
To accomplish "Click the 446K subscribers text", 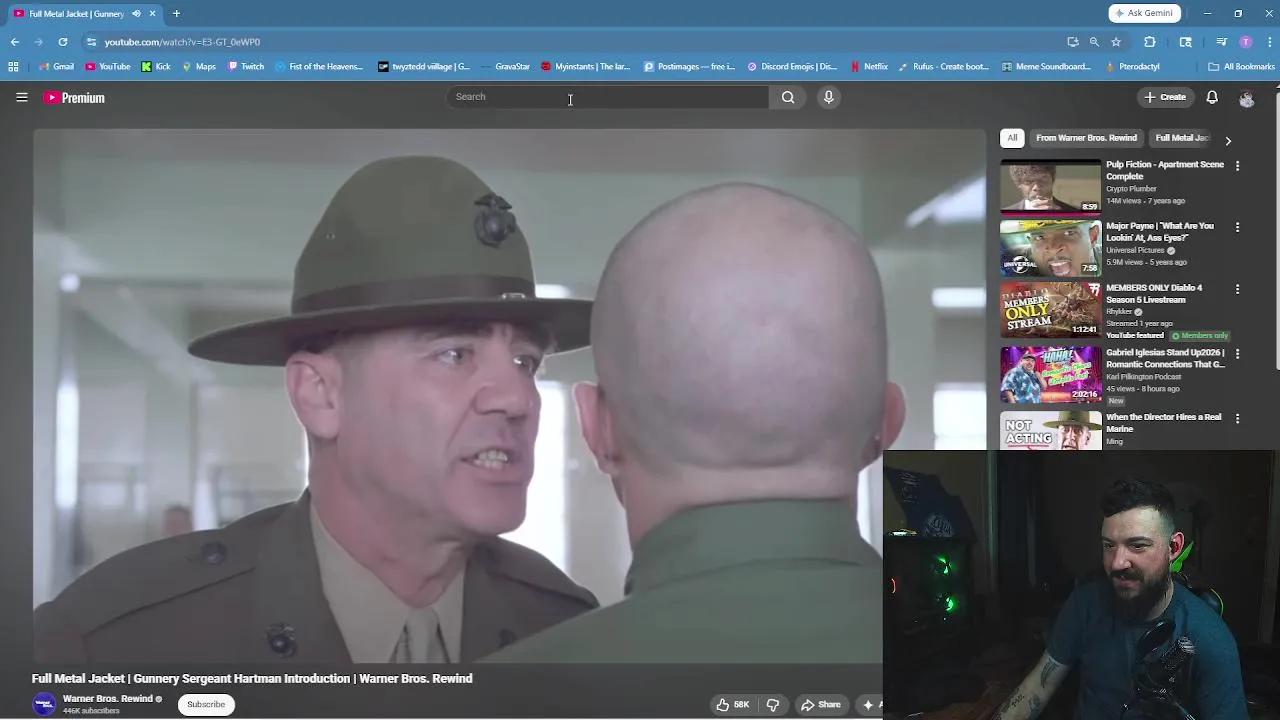I will pos(91,711).
